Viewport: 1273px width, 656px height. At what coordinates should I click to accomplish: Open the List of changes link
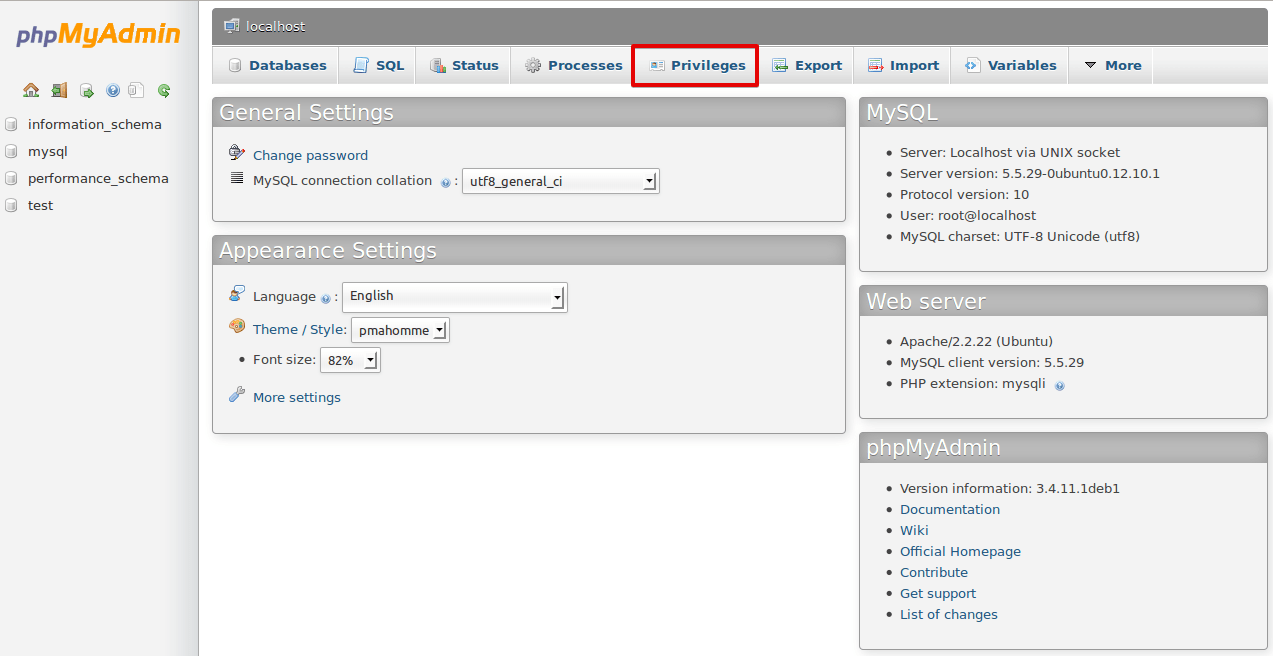(949, 615)
